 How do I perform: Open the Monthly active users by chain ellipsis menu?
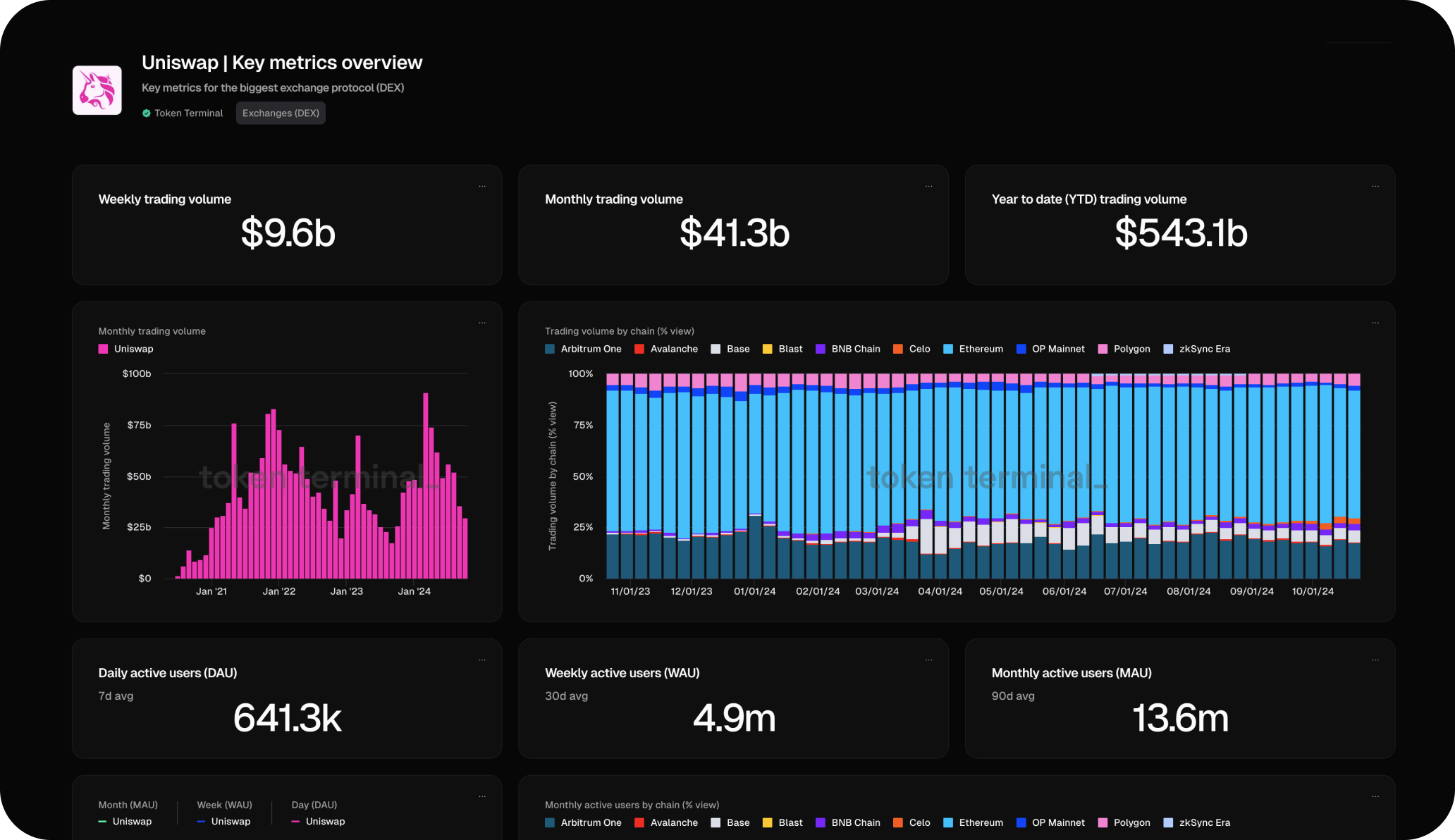pyautogui.click(x=1375, y=797)
